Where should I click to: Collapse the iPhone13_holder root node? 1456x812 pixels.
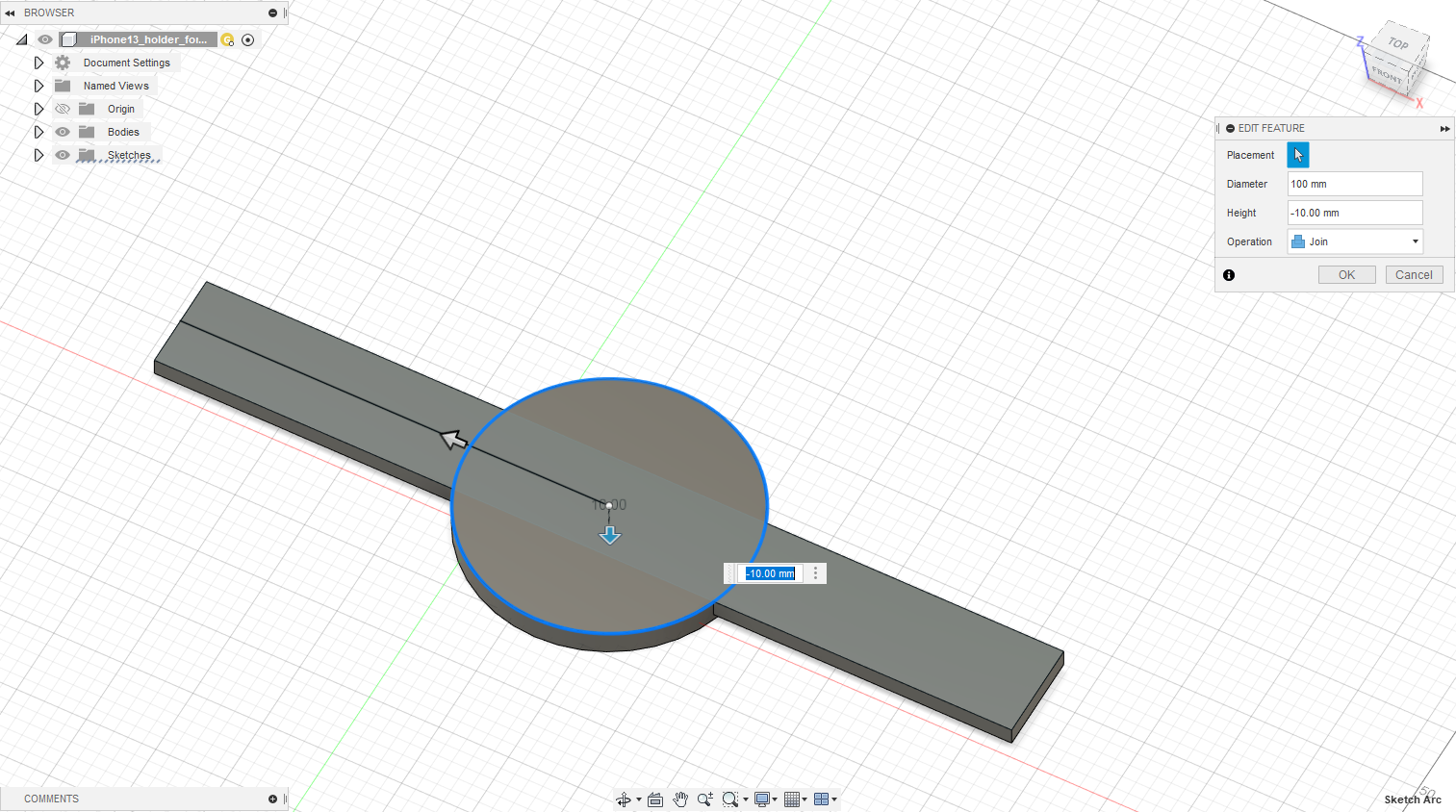coord(21,39)
